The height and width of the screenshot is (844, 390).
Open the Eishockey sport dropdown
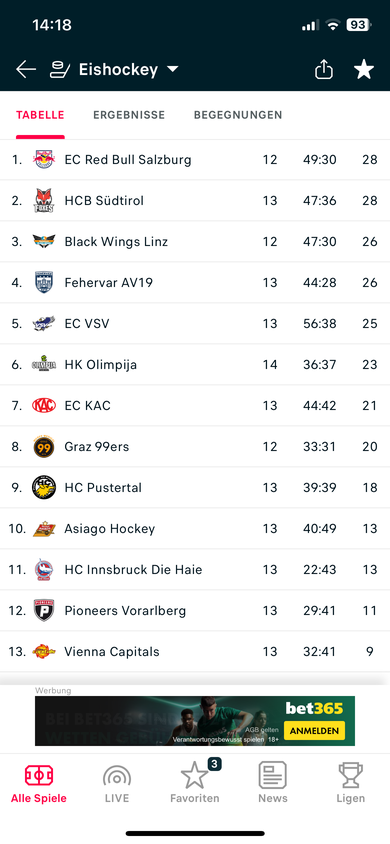(129, 69)
